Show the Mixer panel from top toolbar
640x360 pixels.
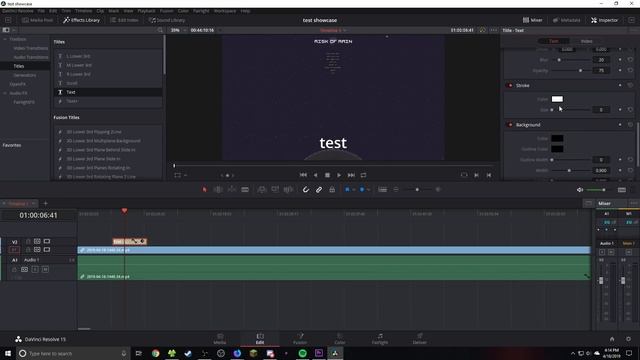point(533,20)
